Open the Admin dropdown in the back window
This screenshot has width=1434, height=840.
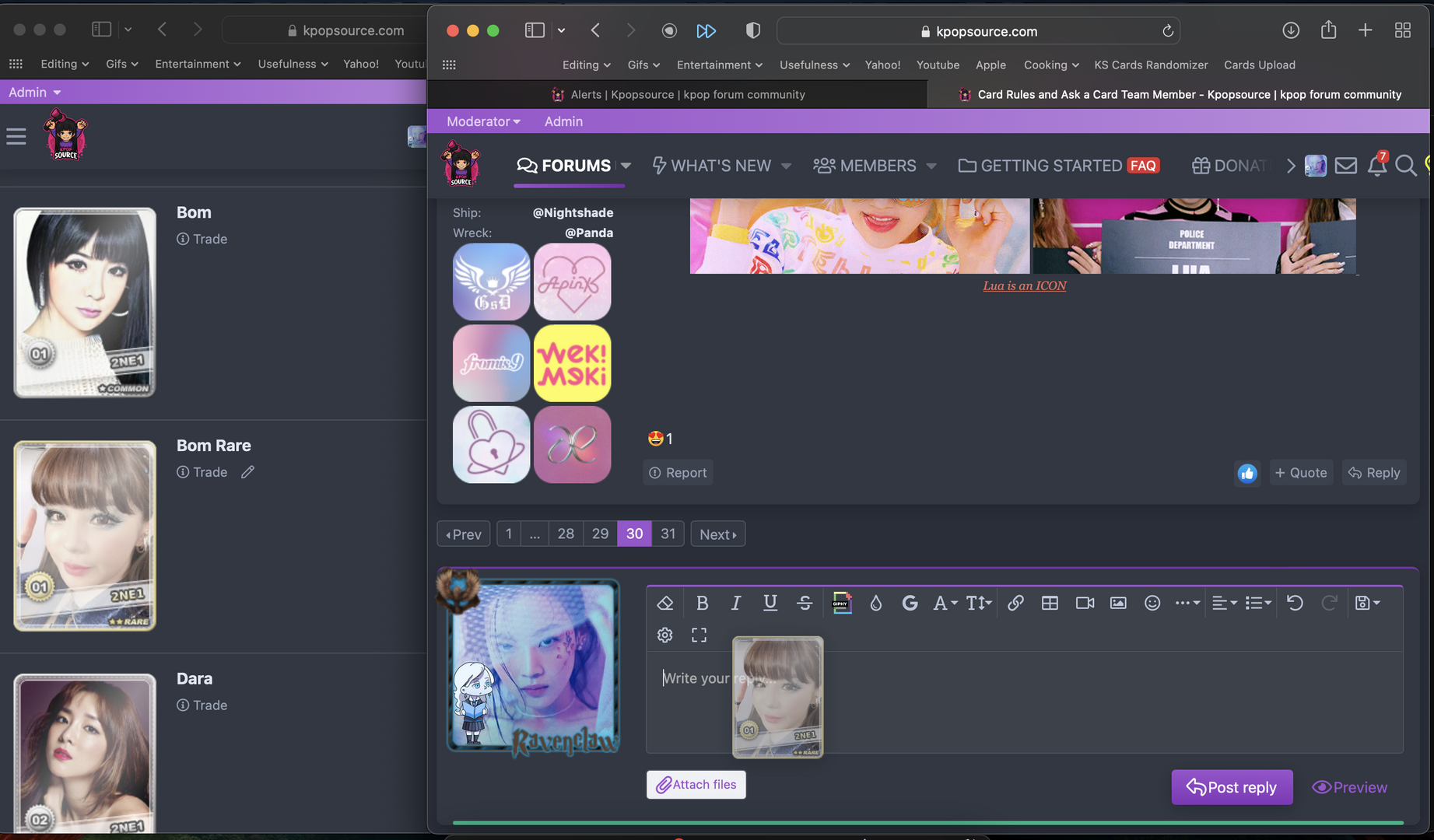pyautogui.click(x=35, y=92)
